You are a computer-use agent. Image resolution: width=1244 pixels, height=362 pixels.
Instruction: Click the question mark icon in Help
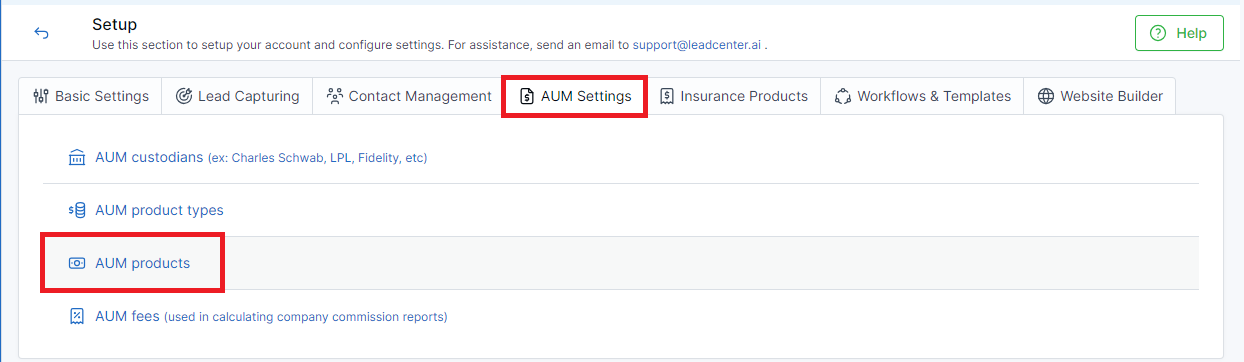pos(1158,33)
